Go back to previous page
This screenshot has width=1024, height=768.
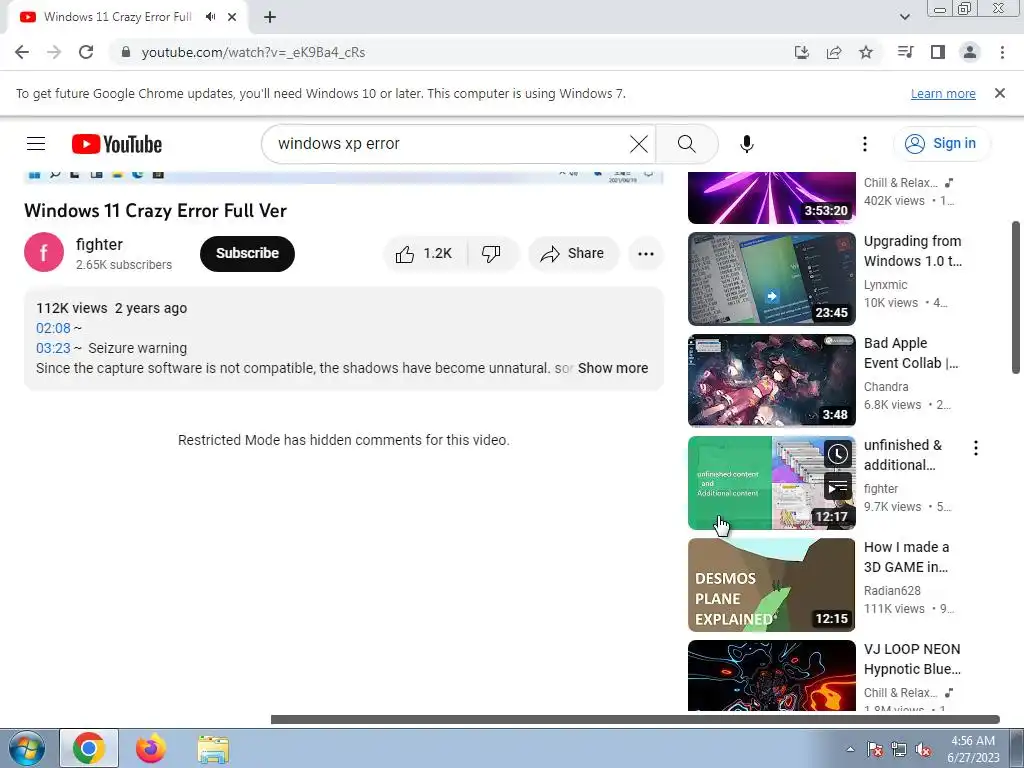[22, 52]
